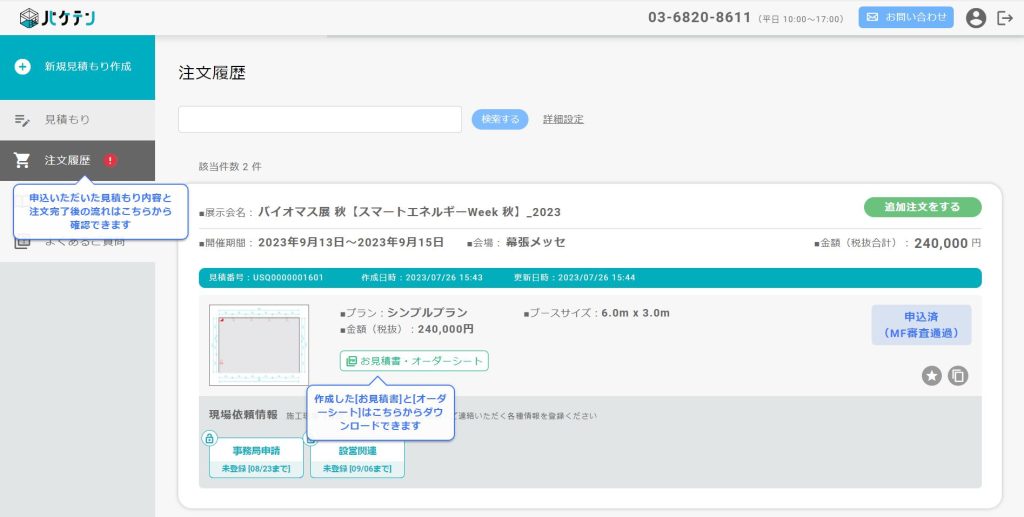Click the 該当件数 2 件 text
1024x517 pixels.
coord(230,166)
